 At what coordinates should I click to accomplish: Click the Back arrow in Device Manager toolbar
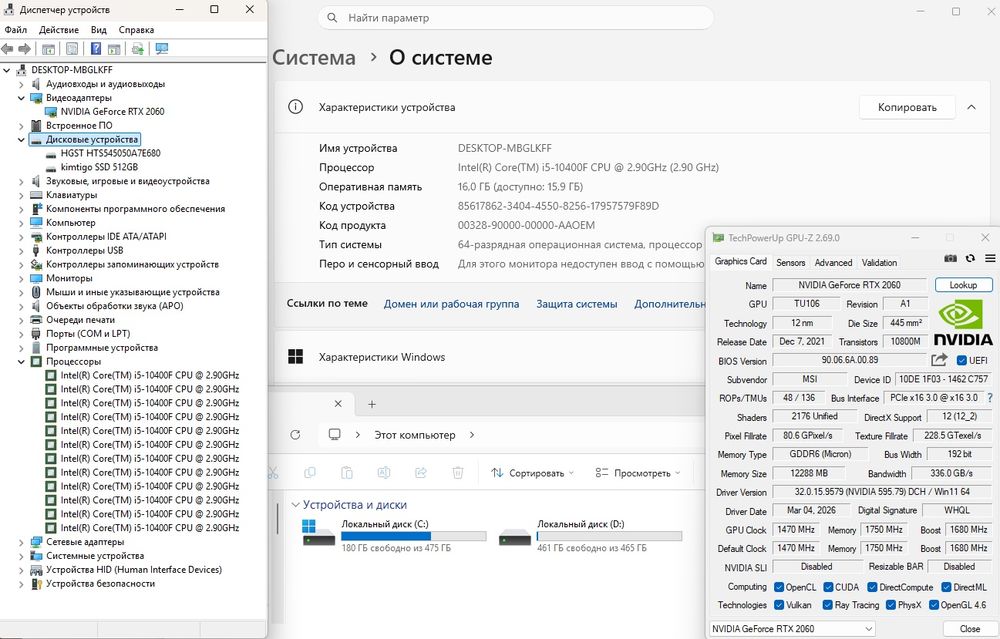[x=8, y=48]
